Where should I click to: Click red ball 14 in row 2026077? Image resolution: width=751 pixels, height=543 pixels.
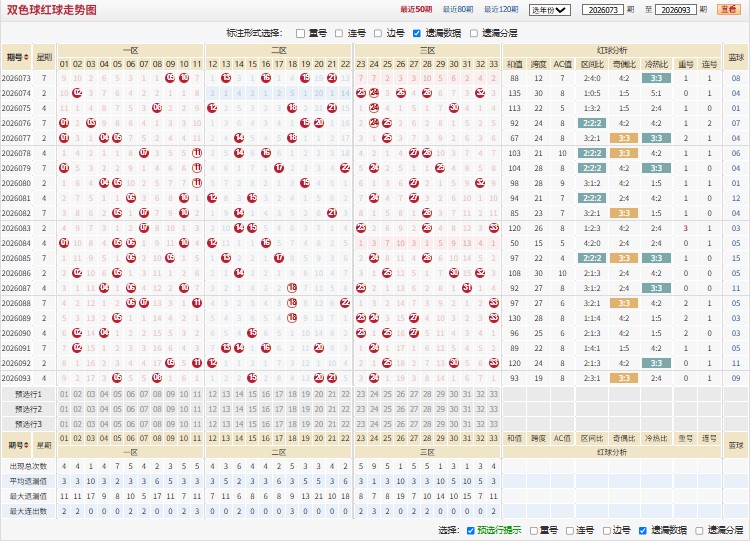(x=239, y=138)
